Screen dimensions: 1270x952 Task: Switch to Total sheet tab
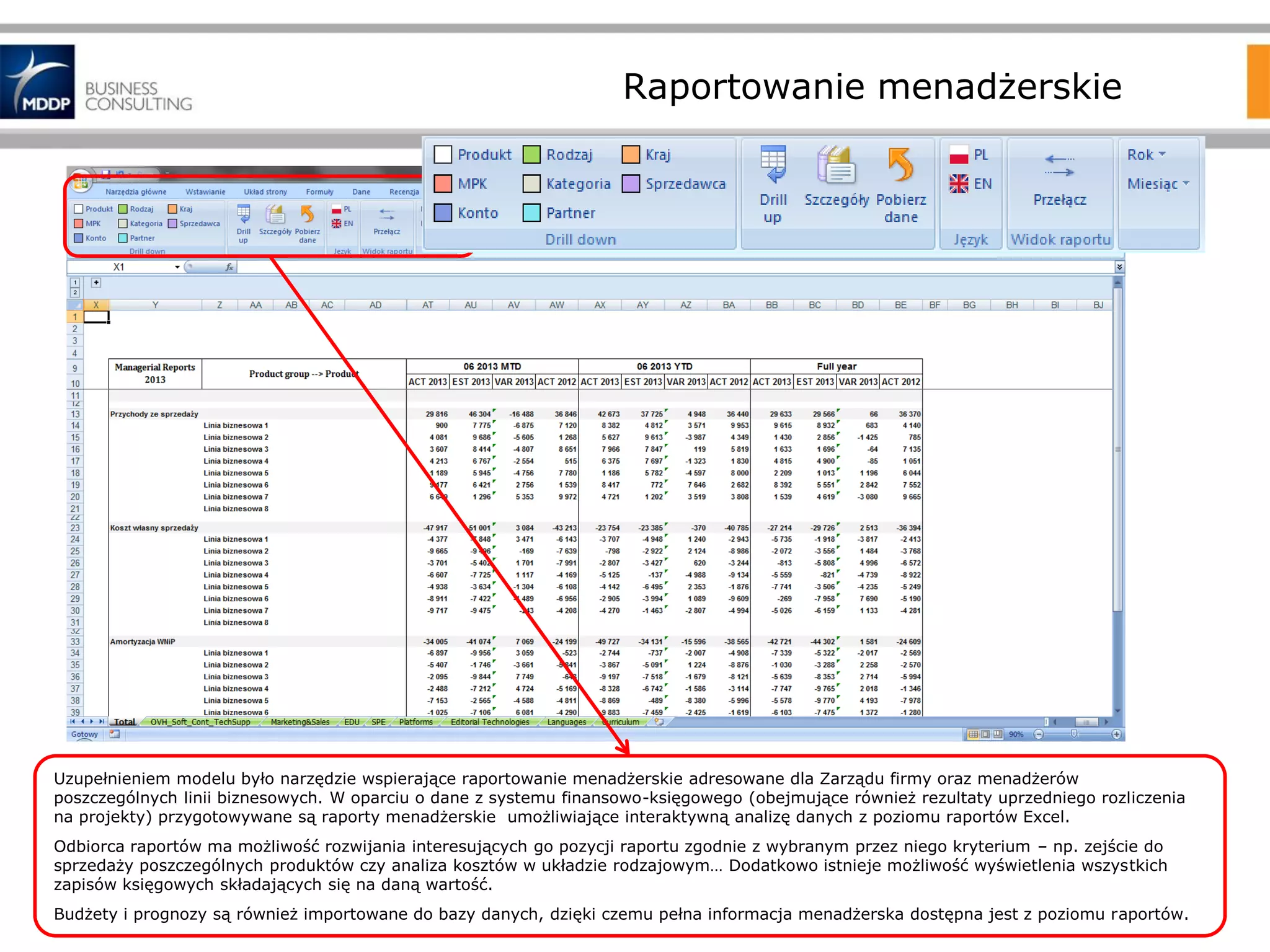pos(125,721)
